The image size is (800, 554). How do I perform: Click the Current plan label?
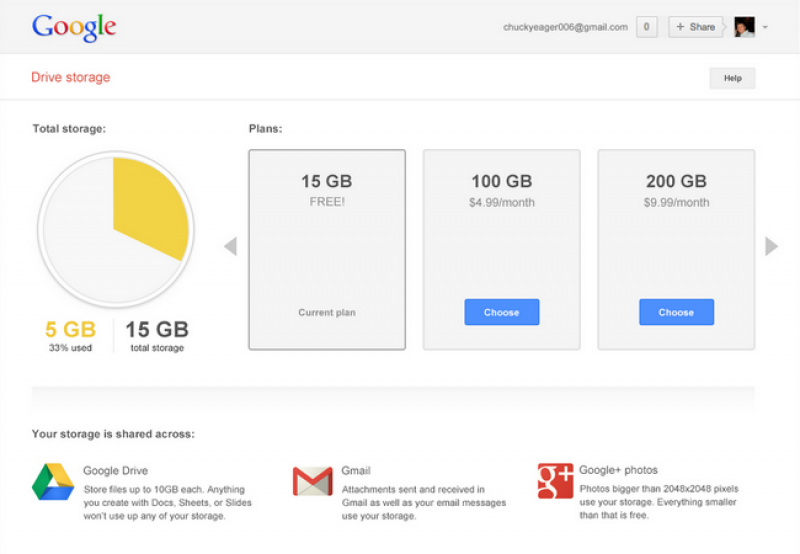click(x=327, y=313)
